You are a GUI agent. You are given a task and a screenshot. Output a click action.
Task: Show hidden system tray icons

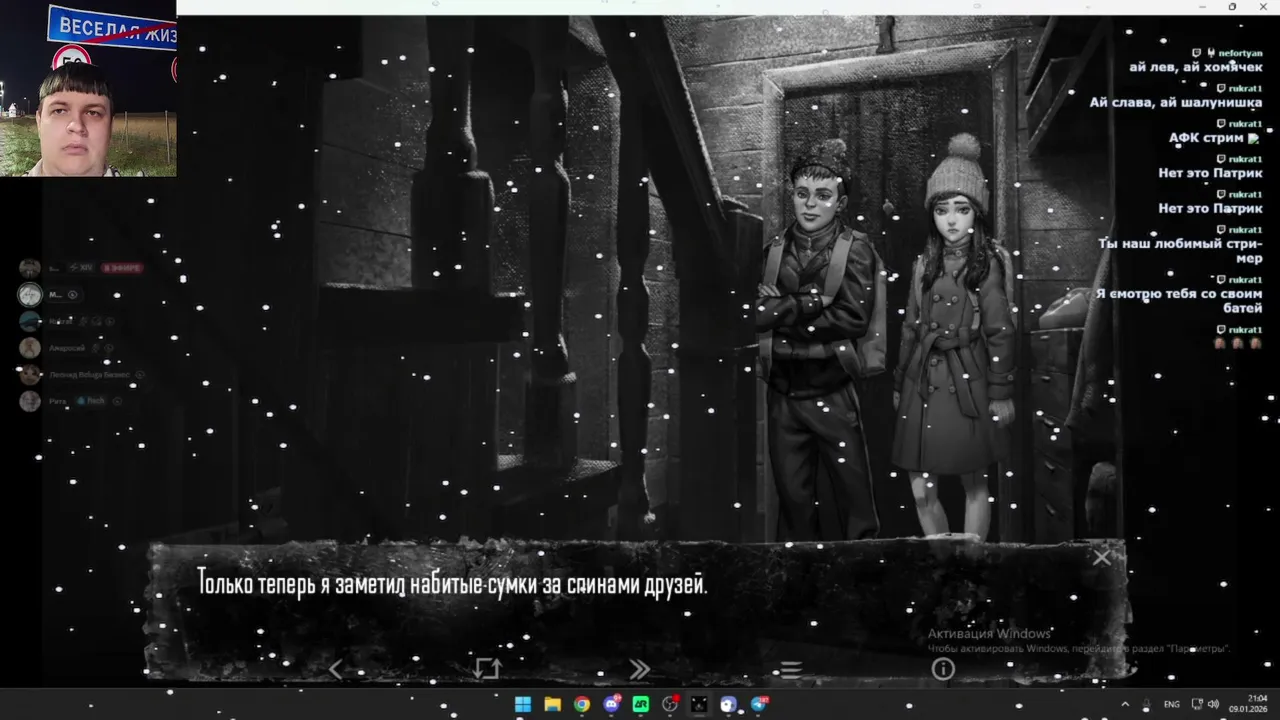click(1125, 704)
